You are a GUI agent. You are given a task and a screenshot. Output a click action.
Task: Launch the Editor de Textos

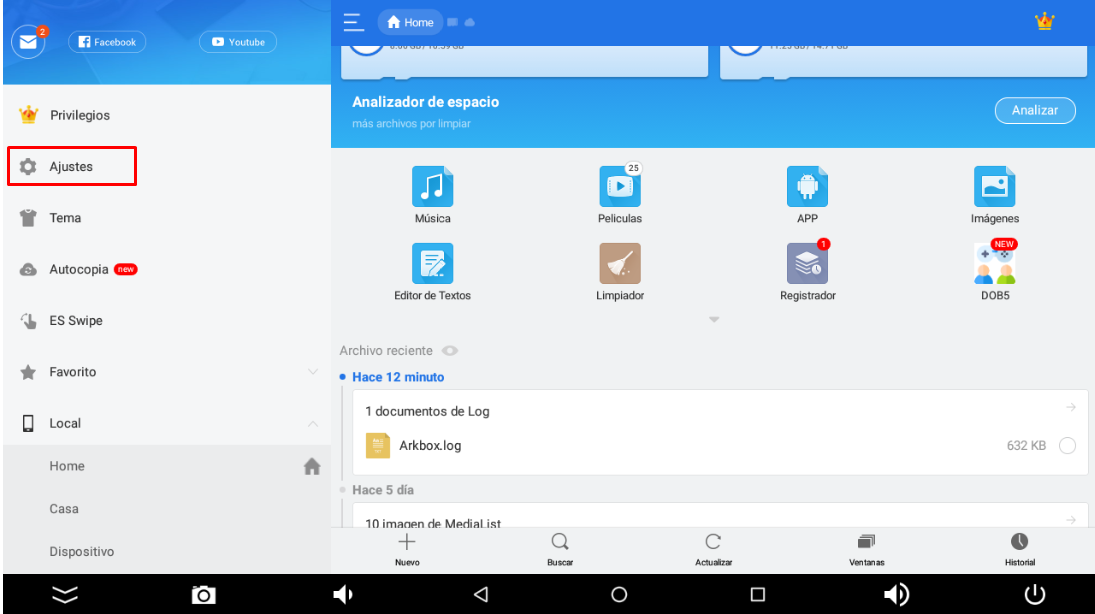point(432,264)
